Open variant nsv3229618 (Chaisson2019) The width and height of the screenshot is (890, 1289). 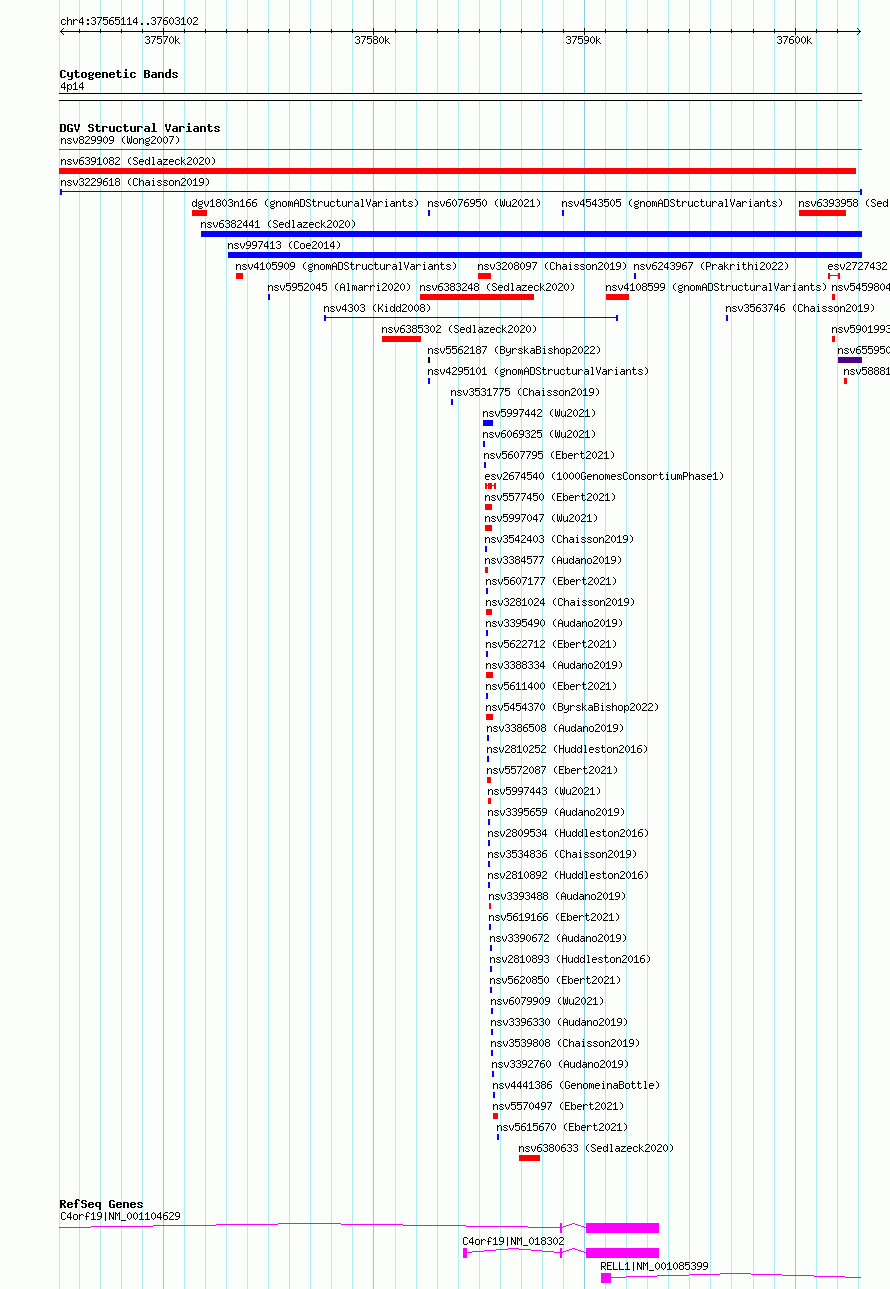pos(135,182)
